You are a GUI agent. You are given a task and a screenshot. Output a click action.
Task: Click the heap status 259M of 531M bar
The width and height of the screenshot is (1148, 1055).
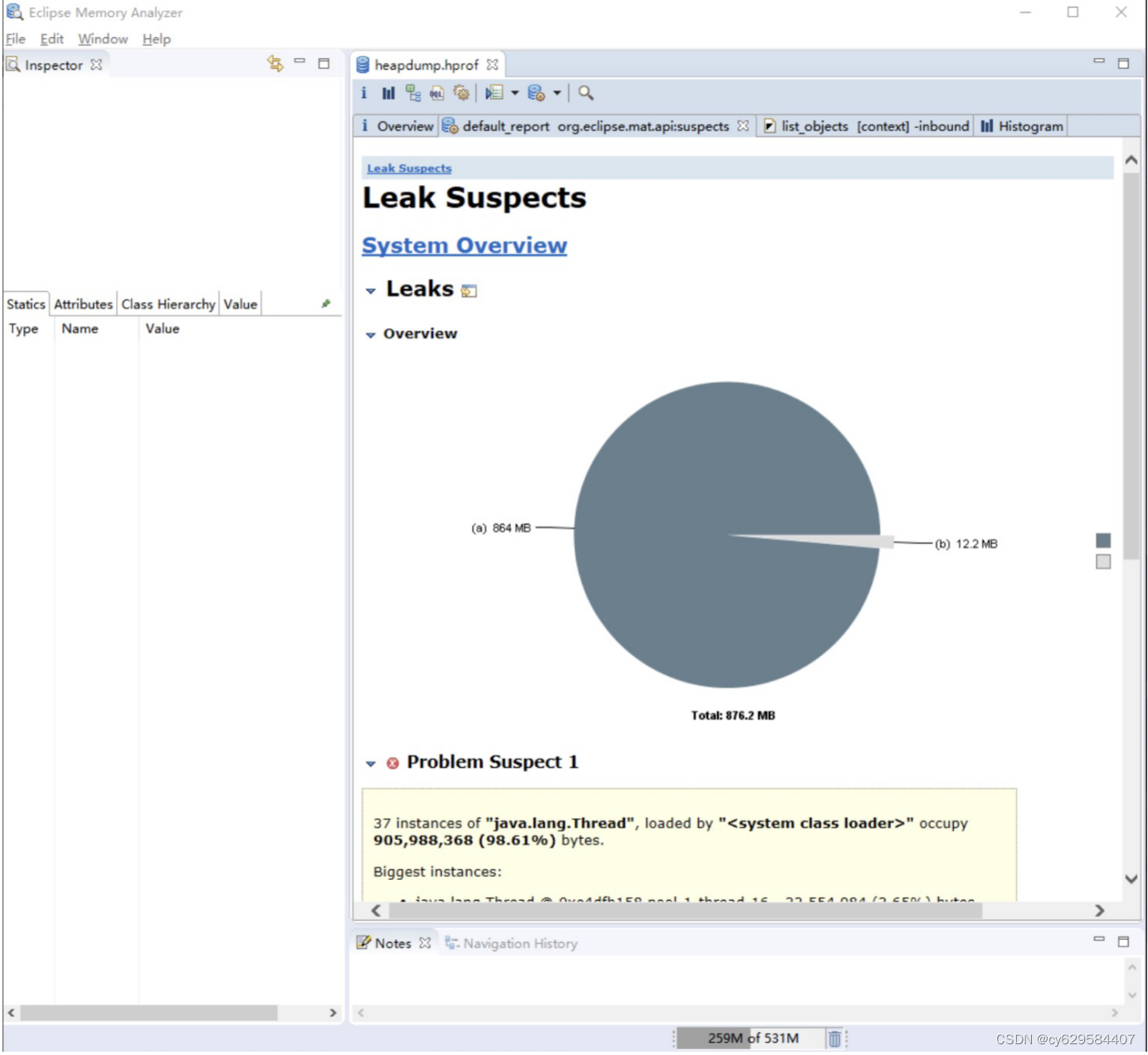[x=752, y=1038]
